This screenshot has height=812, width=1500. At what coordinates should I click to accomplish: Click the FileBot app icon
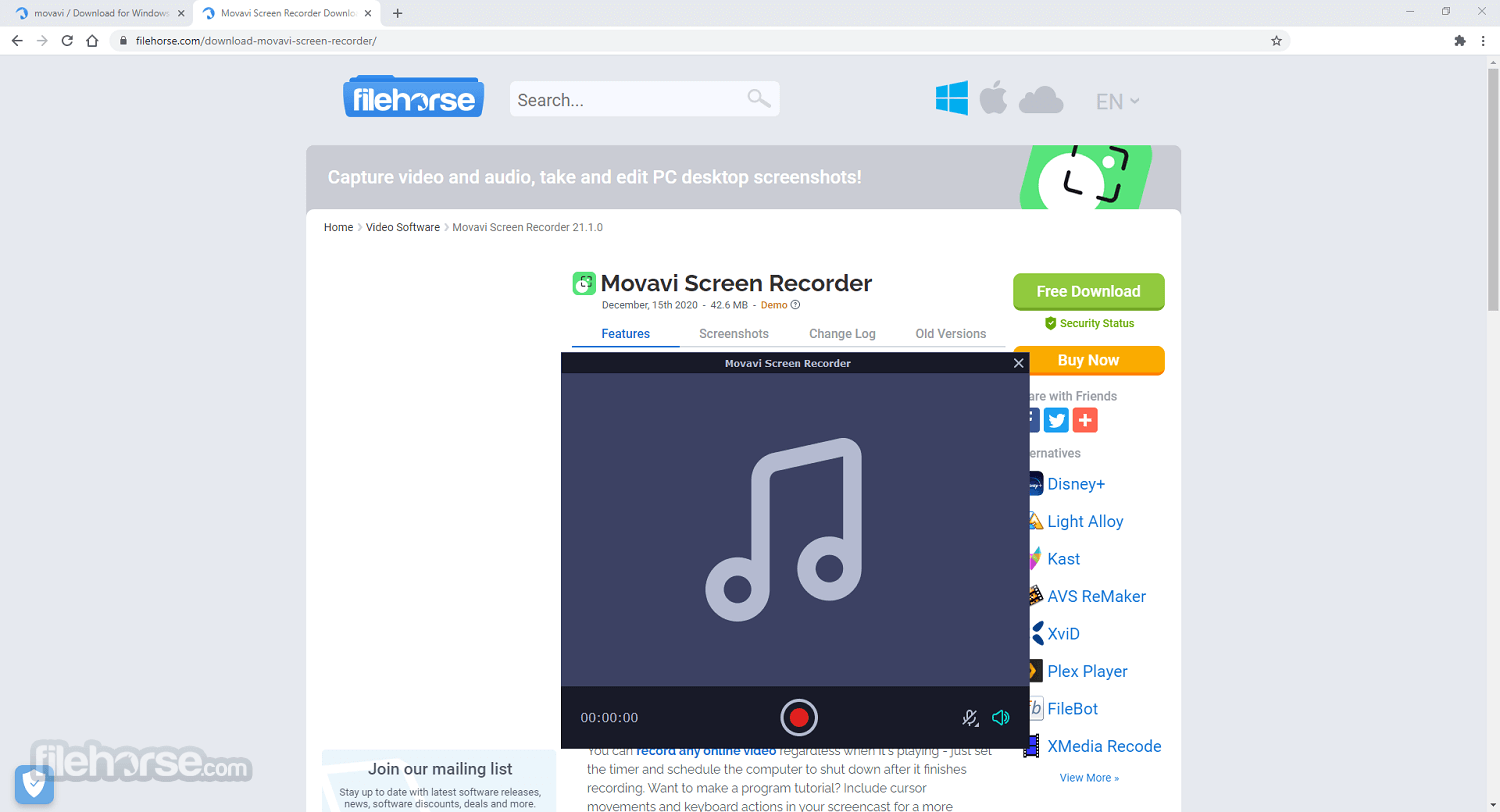tap(1036, 709)
